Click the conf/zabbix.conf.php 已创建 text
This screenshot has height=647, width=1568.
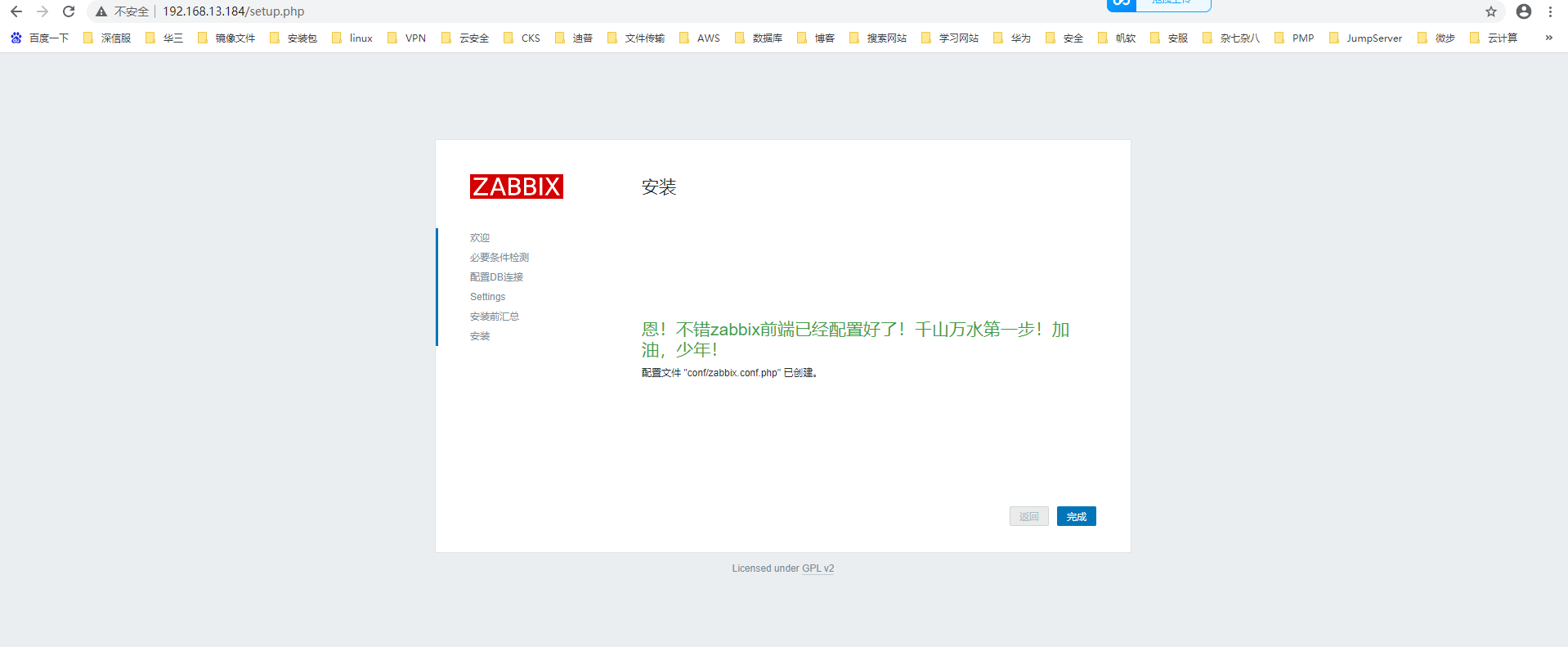pyautogui.click(x=730, y=373)
